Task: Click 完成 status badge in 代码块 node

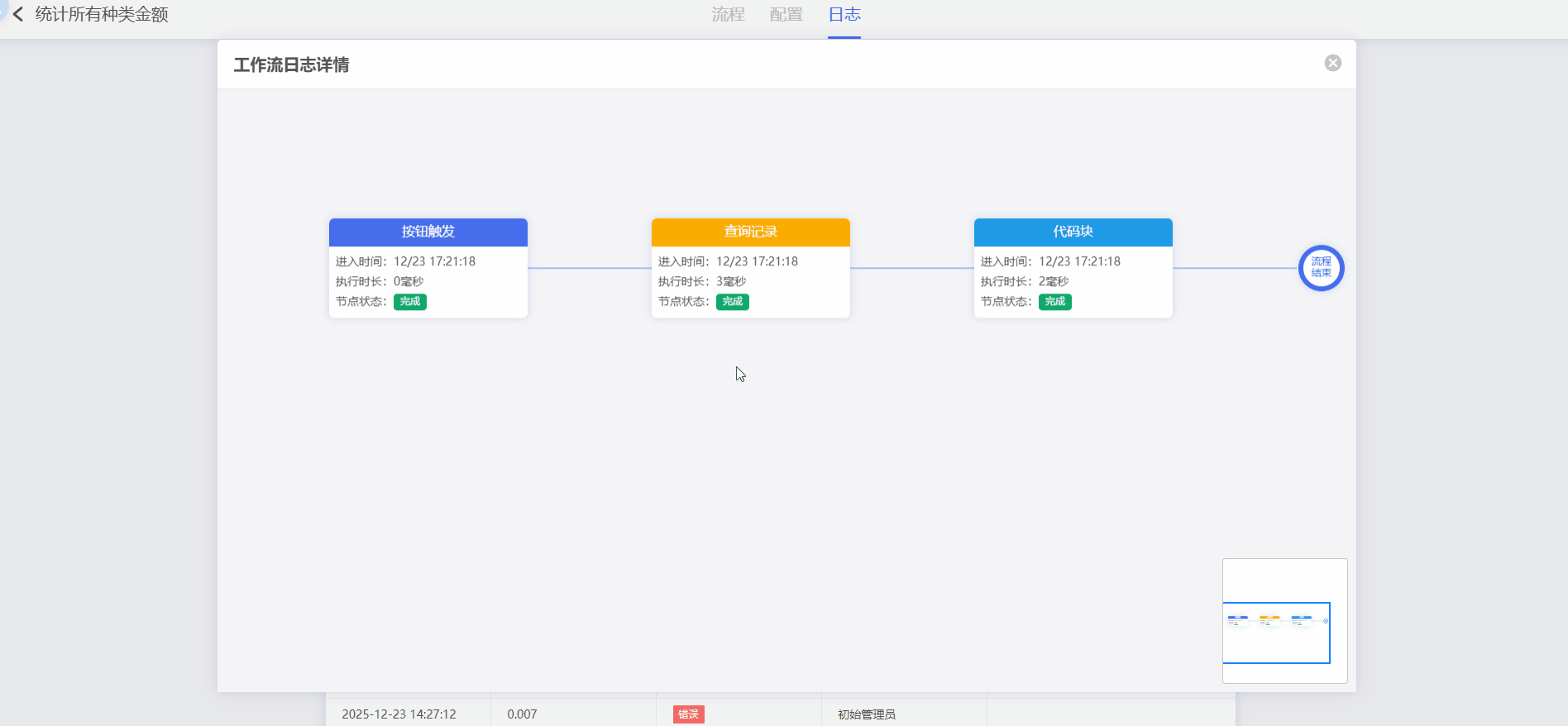Action: coord(1054,302)
